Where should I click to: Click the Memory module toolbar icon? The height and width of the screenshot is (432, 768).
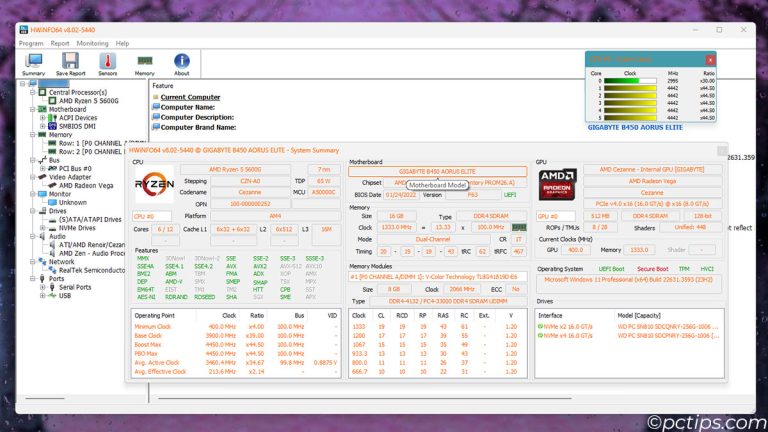tap(144, 64)
